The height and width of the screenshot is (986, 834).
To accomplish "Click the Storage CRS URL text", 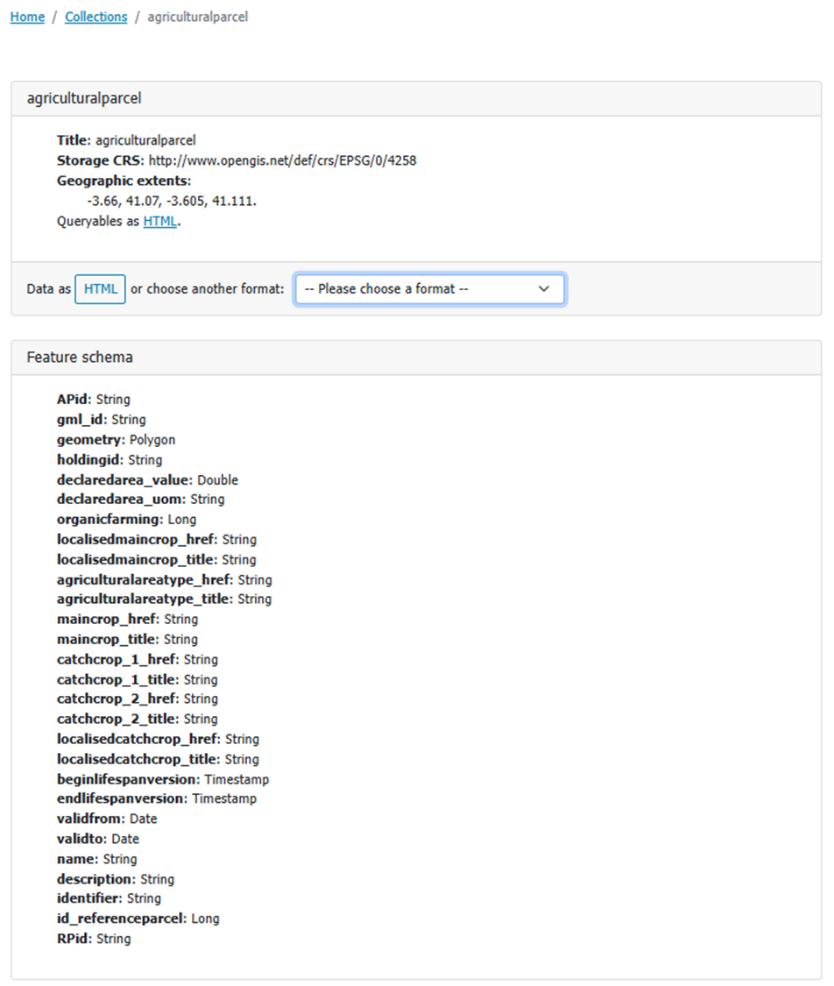I will tap(282, 161).
